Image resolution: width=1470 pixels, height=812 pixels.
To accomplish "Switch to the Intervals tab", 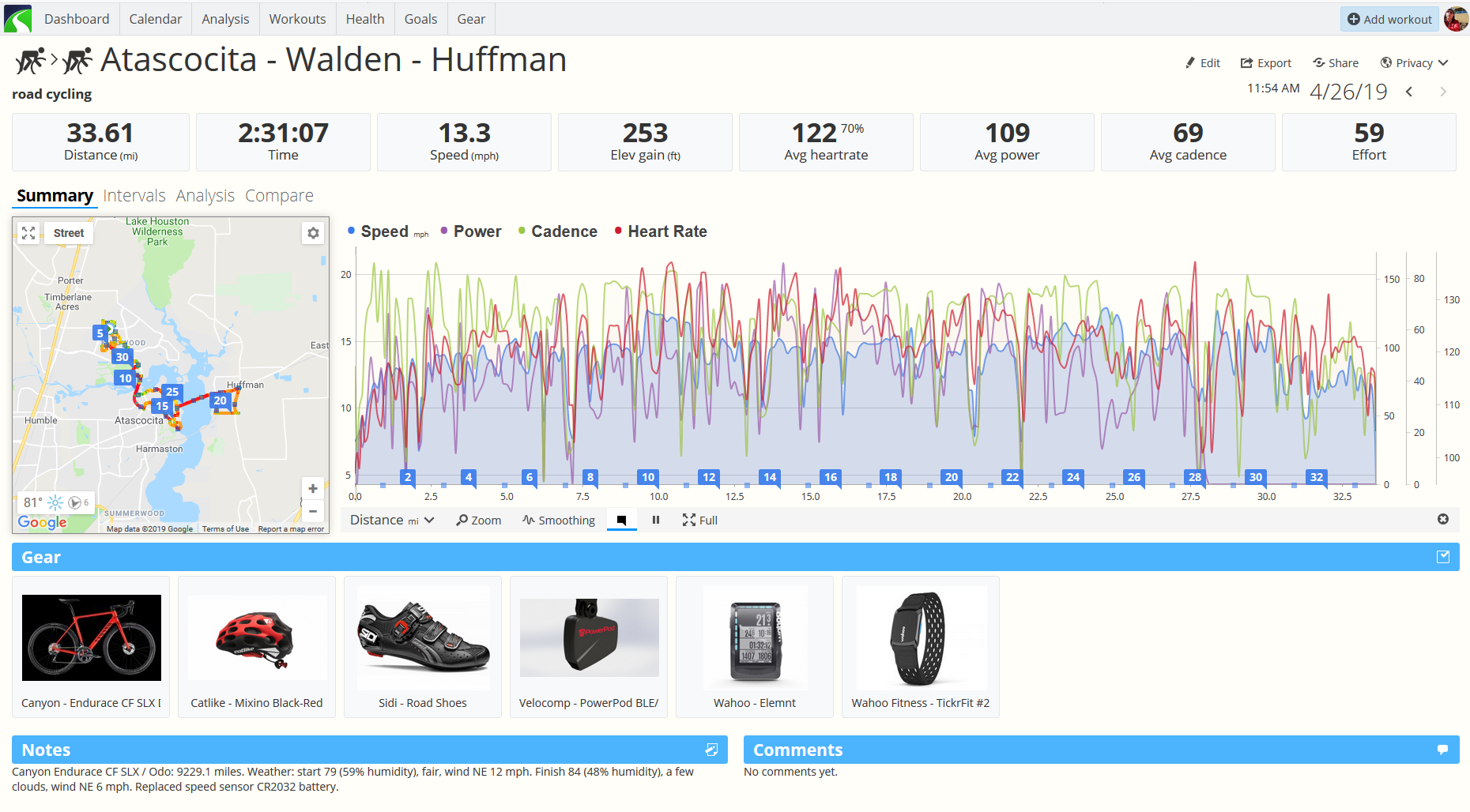I will pos(134,196).
